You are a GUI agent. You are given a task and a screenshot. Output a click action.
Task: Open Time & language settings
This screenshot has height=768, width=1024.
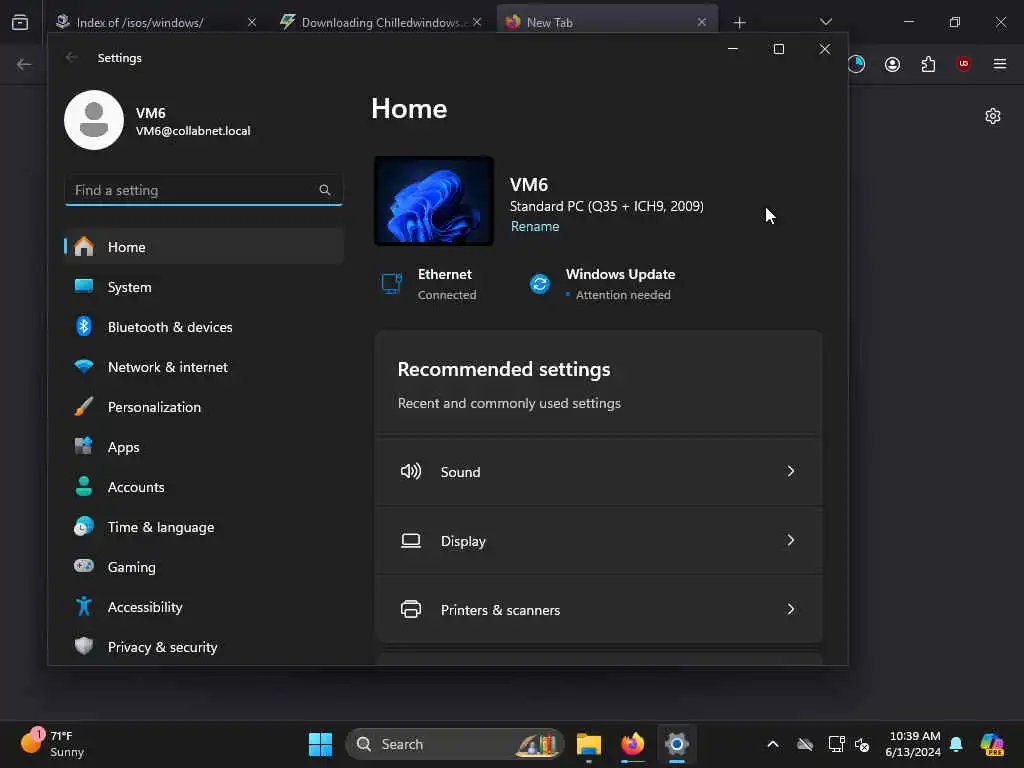point(204,526)
